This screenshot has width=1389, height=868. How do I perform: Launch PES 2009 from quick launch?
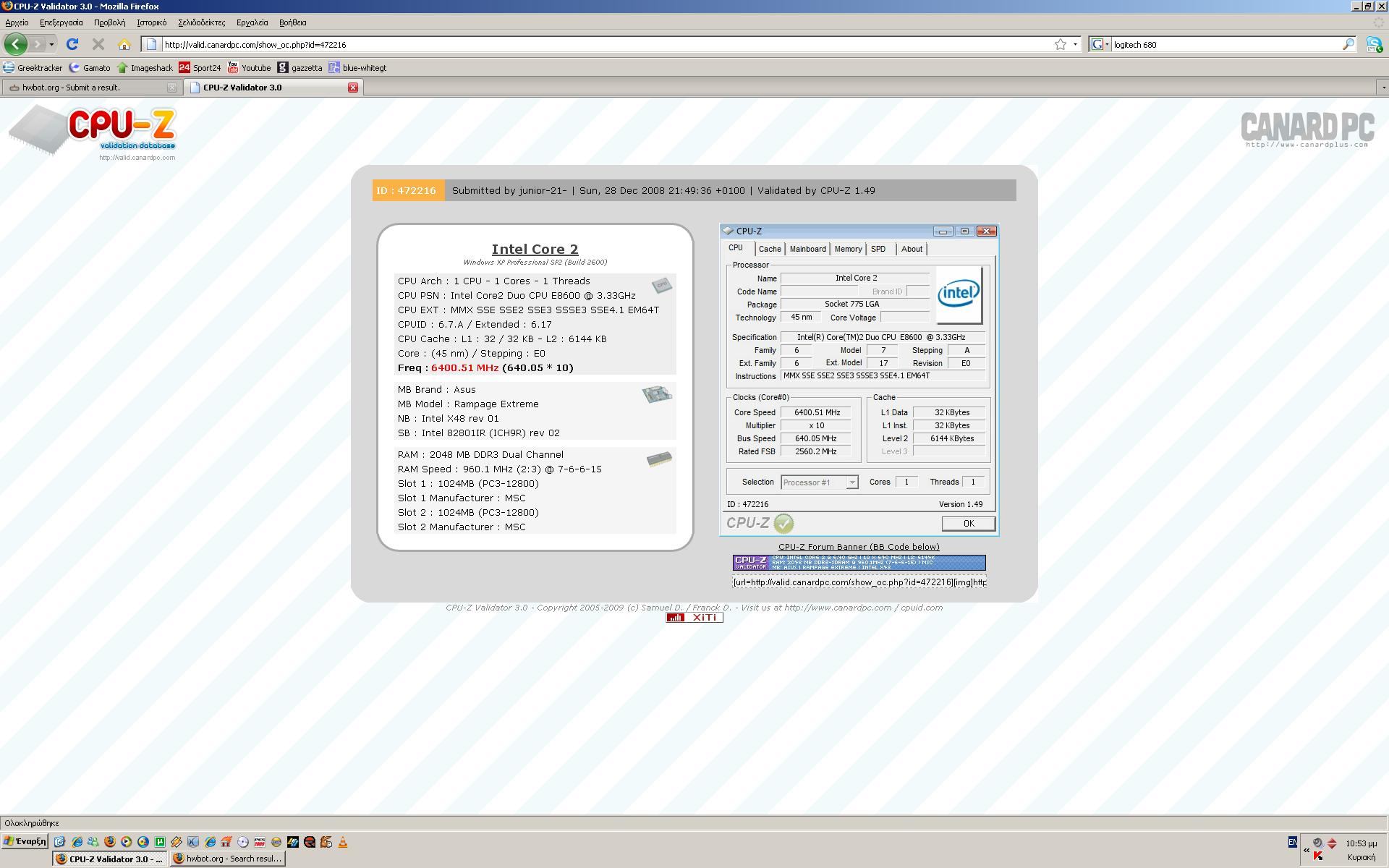260,841
